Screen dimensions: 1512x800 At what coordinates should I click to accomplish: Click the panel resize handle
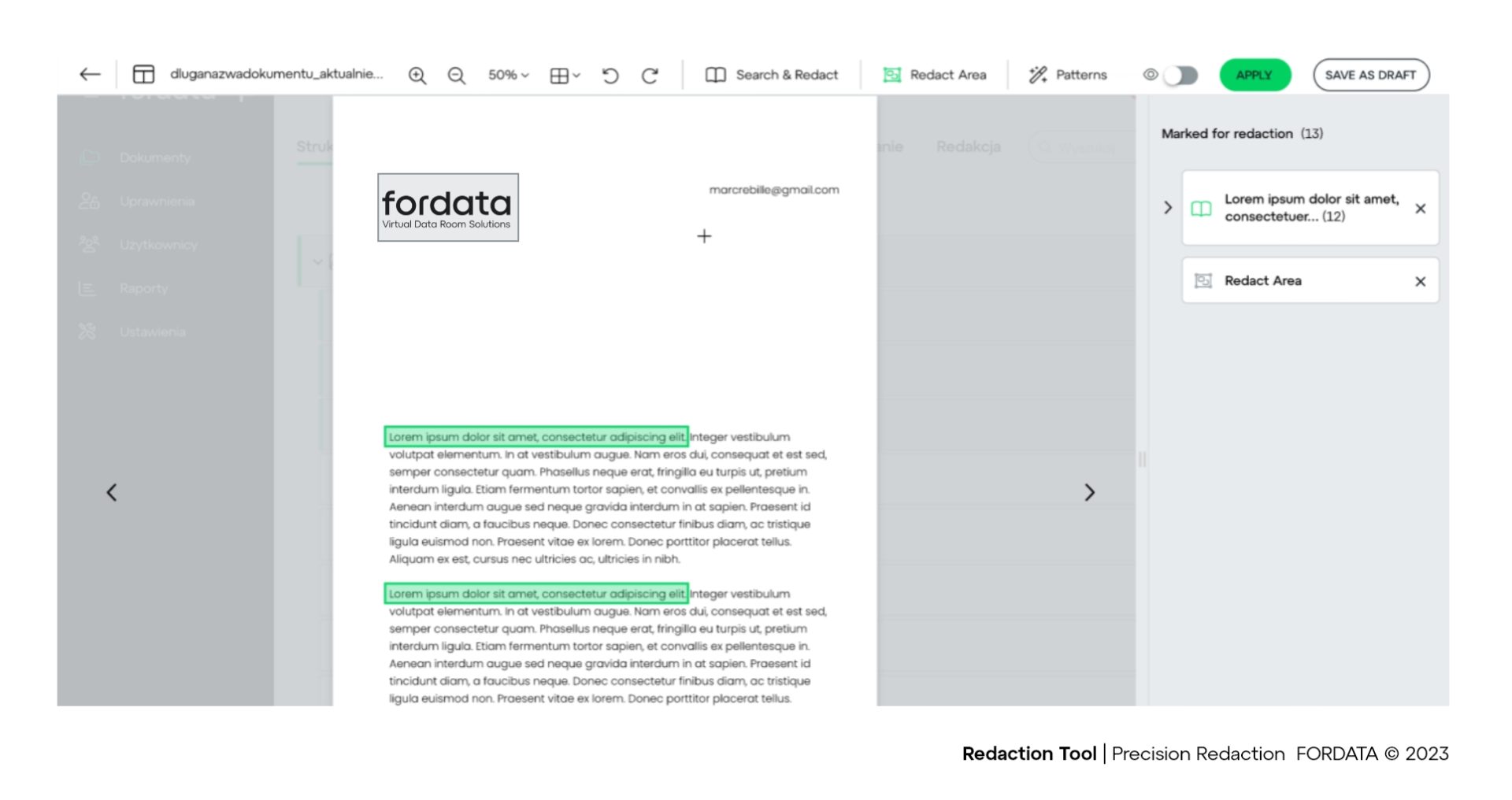point(1142,459)
